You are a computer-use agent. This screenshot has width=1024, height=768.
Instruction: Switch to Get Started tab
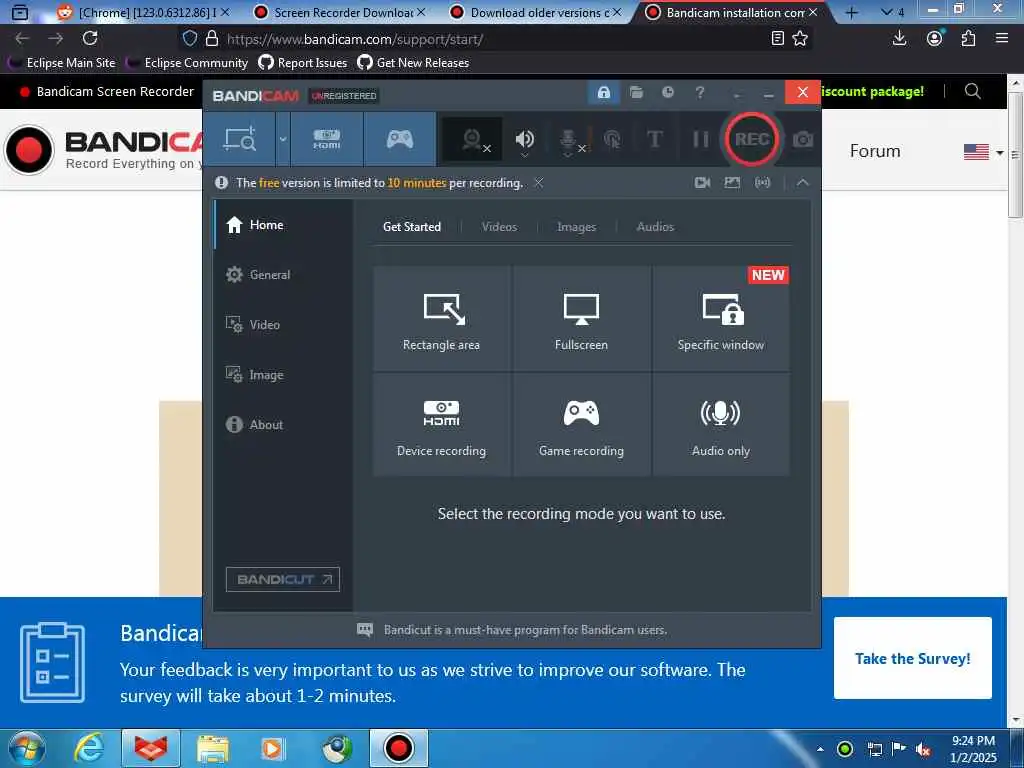[x=412, y=227]
